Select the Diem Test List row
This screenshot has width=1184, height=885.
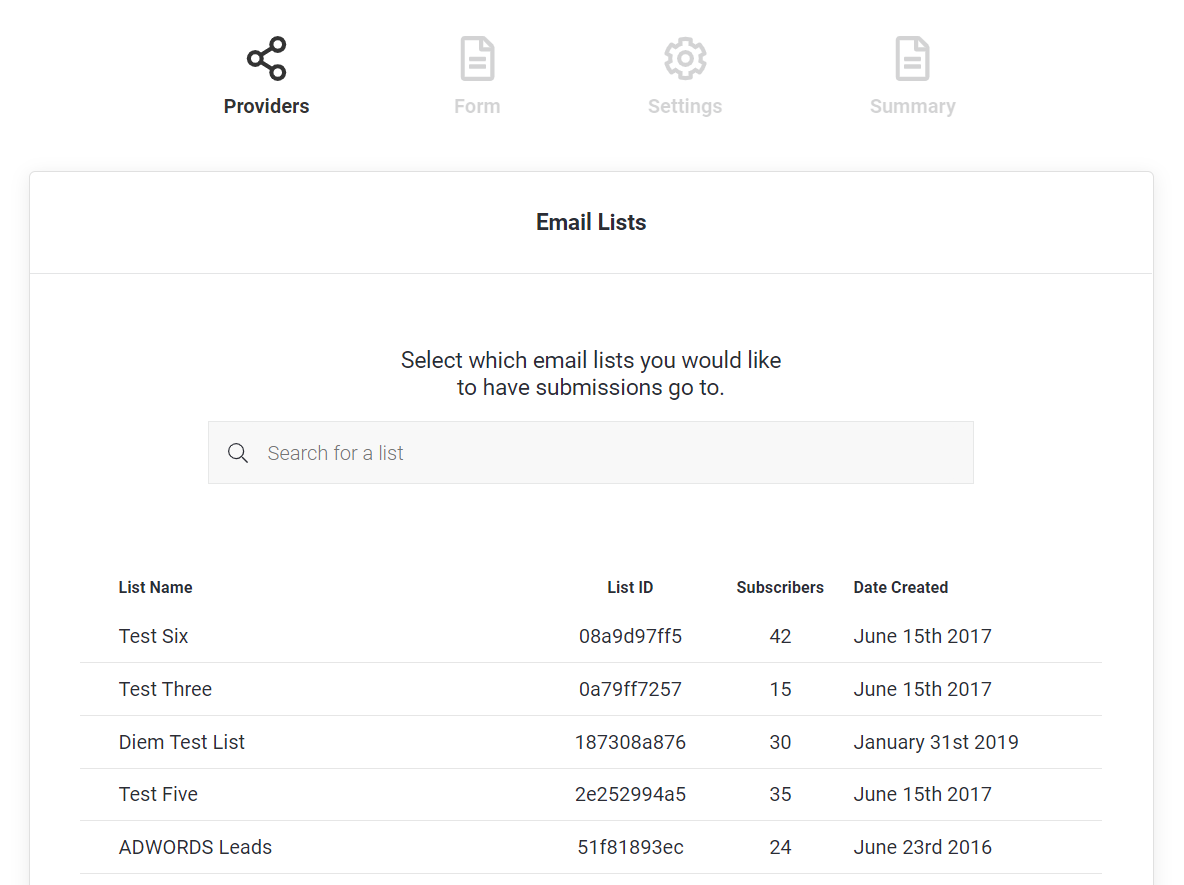point(182,742)
